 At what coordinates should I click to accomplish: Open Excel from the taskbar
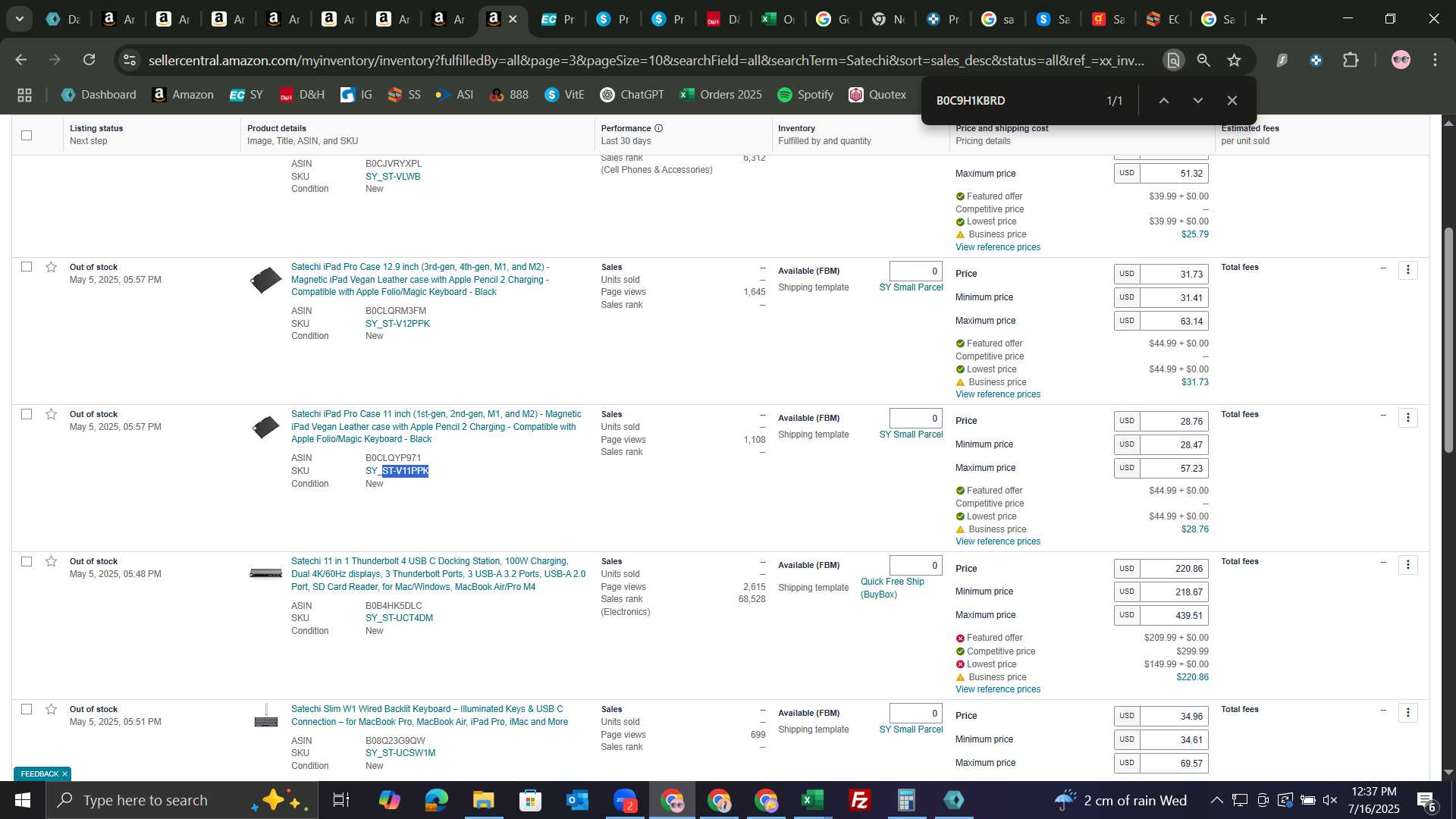[x=812, y=800]
